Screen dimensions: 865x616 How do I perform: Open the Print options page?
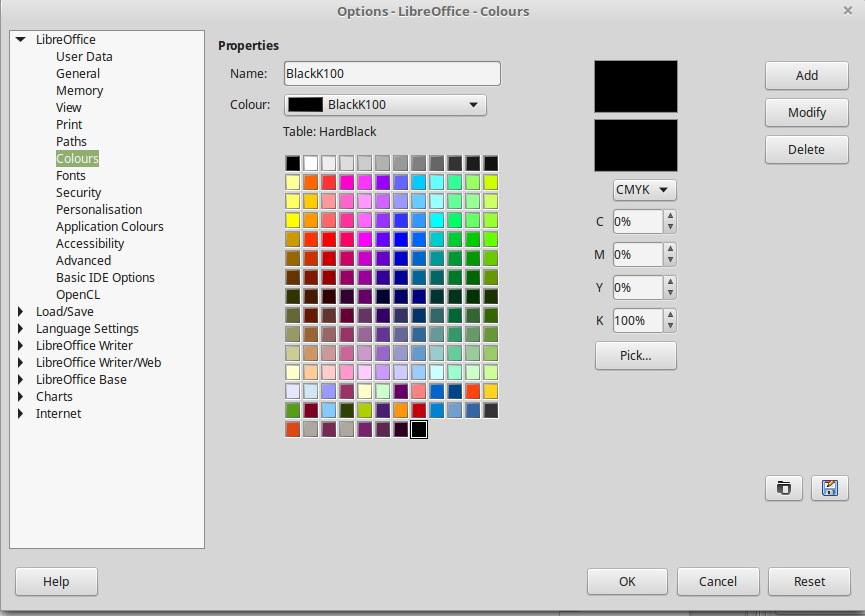(69, 125)
